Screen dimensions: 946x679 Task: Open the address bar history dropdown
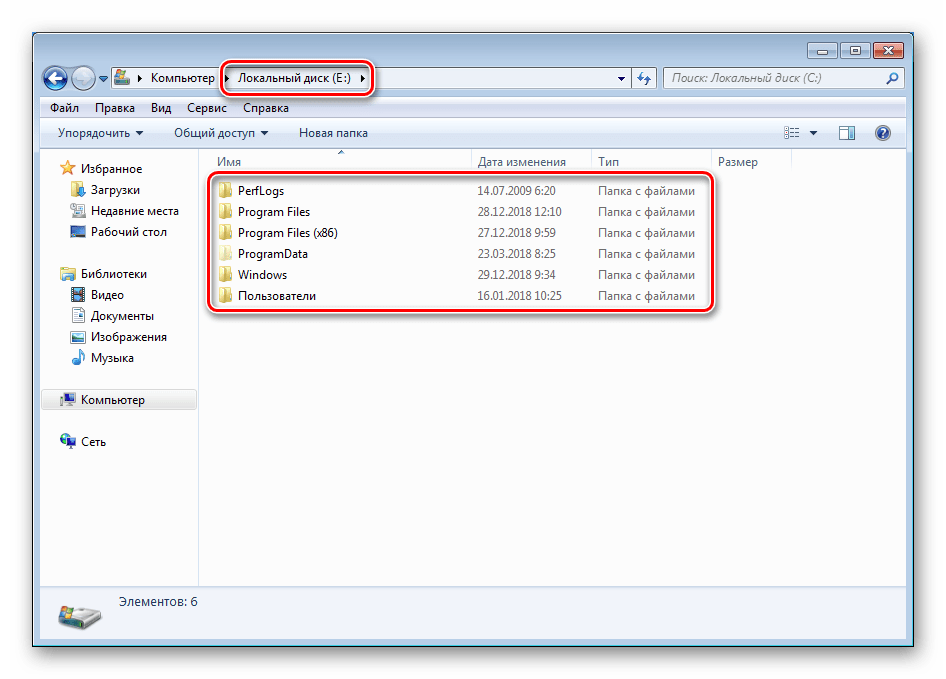[621, 78]
